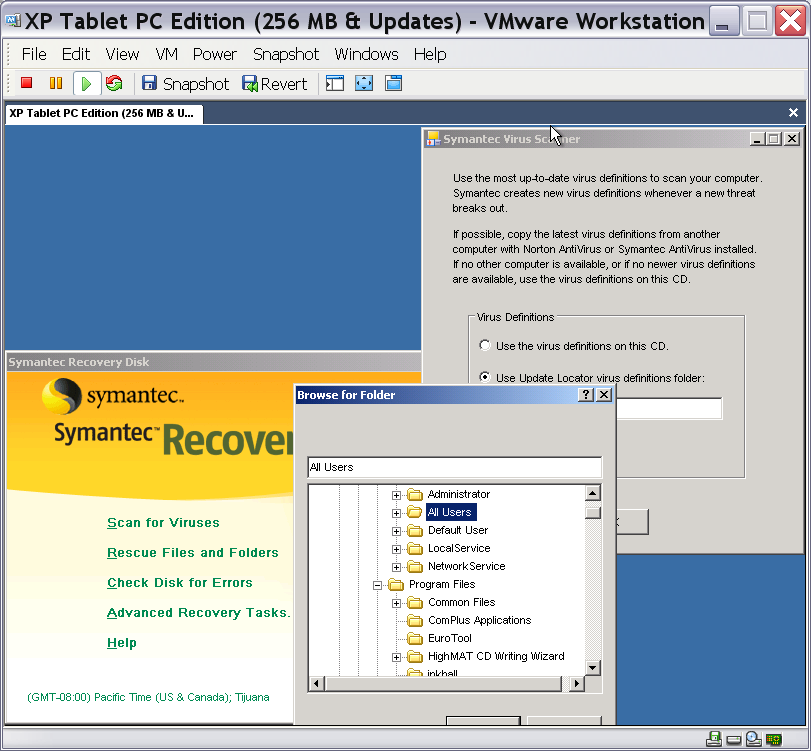The width and height of the screenshot is (811, 751).
Task: Revert the VM using the Revert icon
Action: [274, 84]
